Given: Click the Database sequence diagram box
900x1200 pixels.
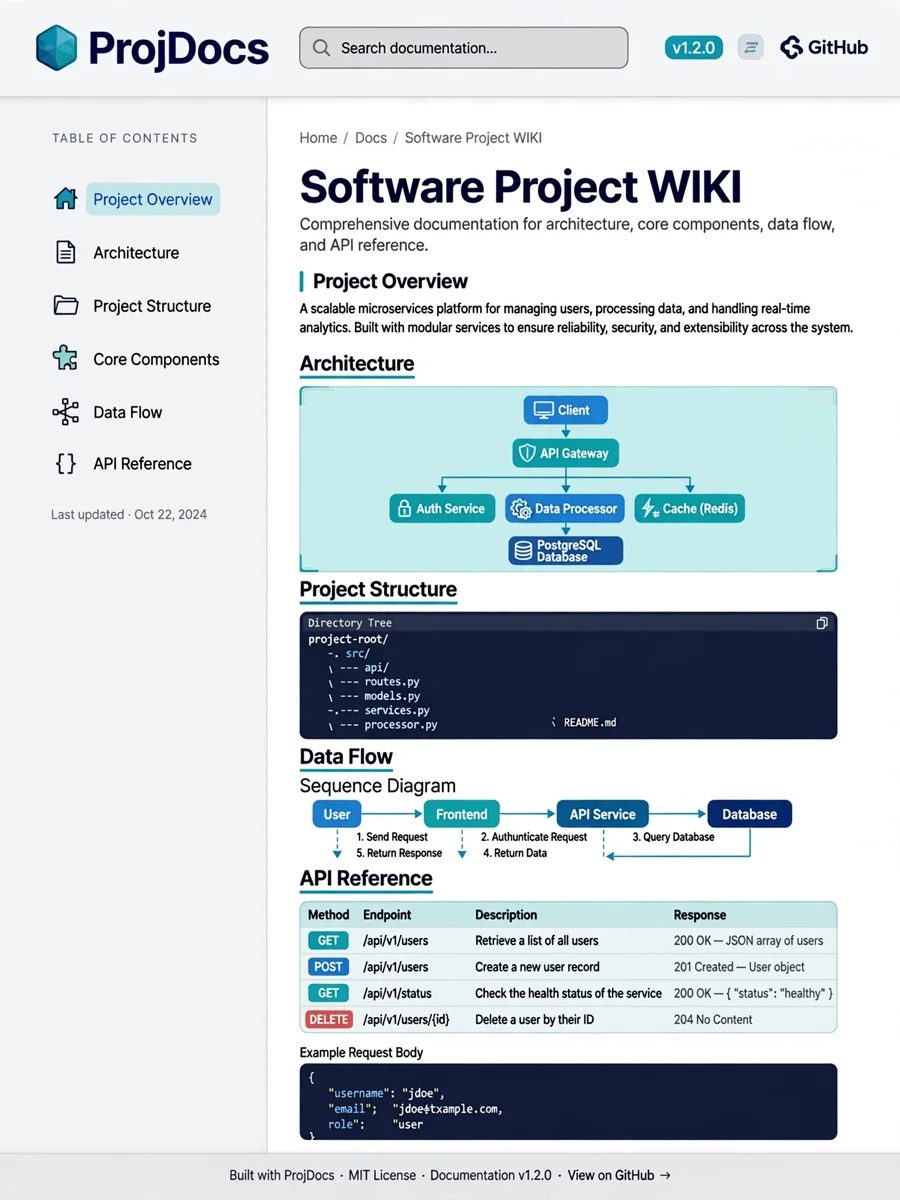Looking at the screenshot, I should (x=750, y=814).
